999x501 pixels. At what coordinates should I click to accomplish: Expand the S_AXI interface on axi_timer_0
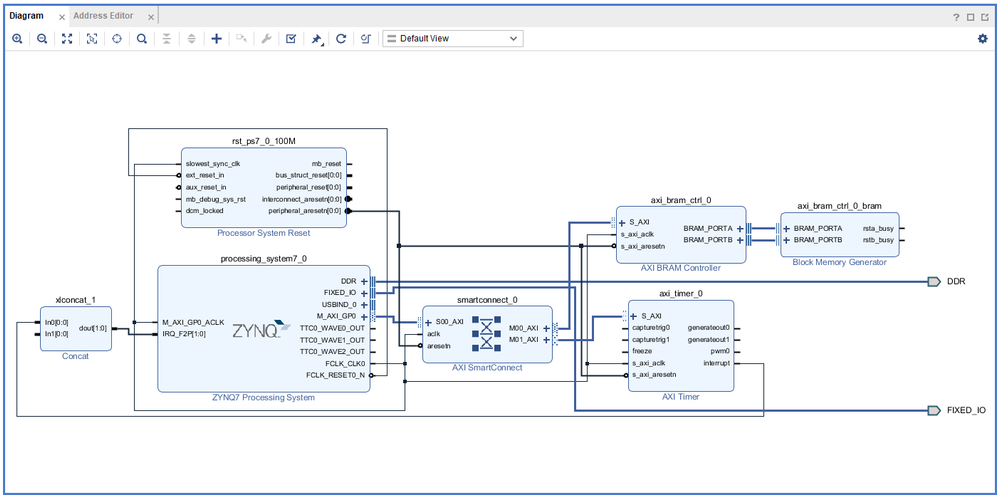(634, 316)
